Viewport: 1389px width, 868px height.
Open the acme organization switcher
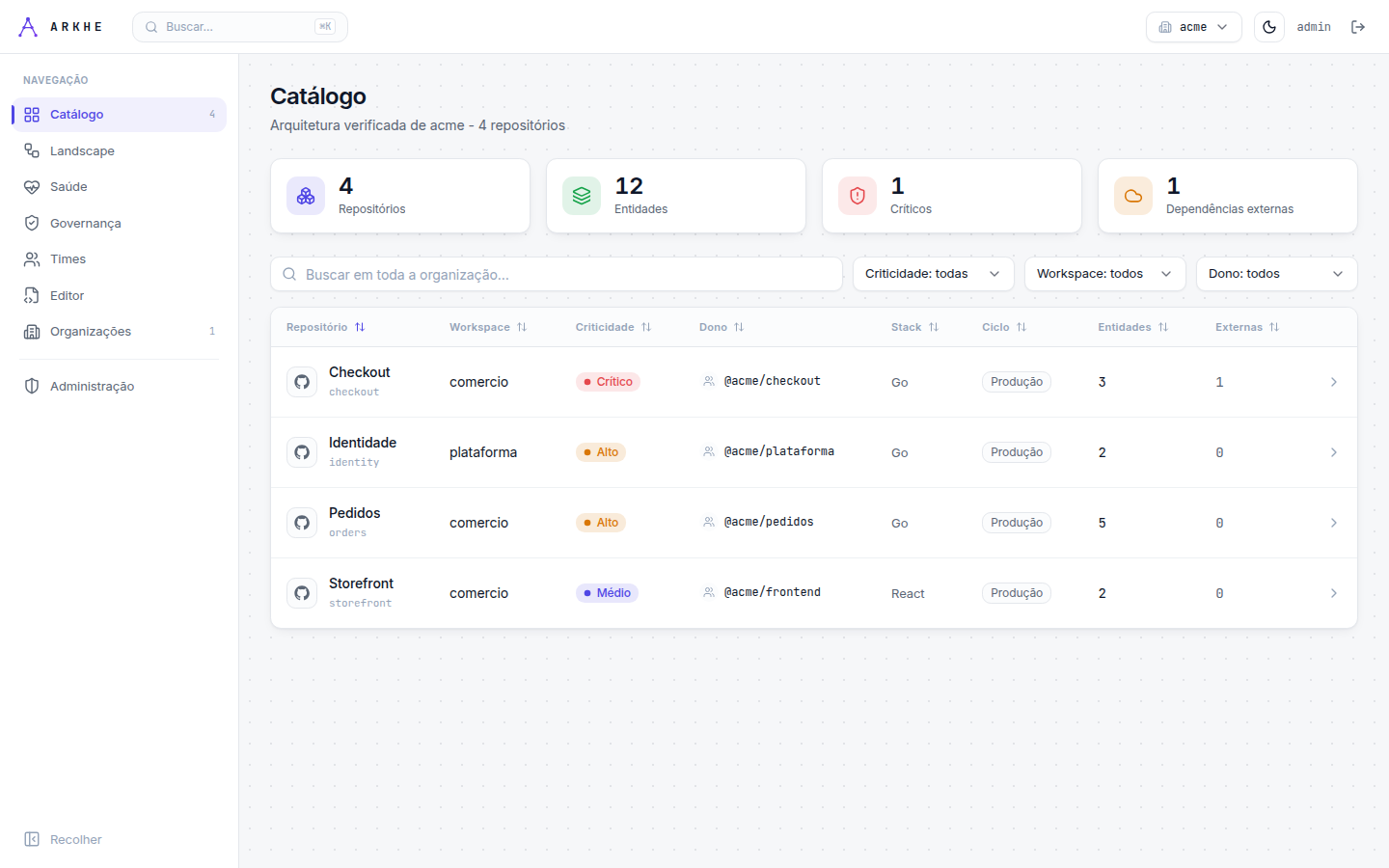[1193, 27]
